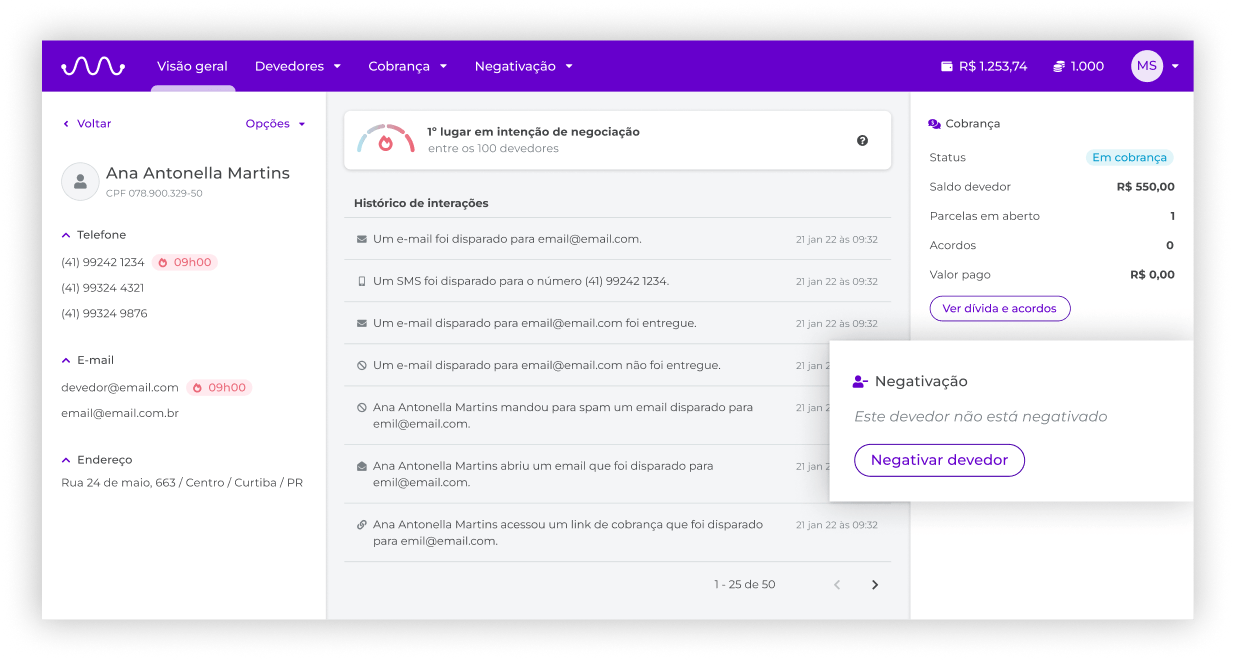Select the Visão geral tab

click(192, 66)
